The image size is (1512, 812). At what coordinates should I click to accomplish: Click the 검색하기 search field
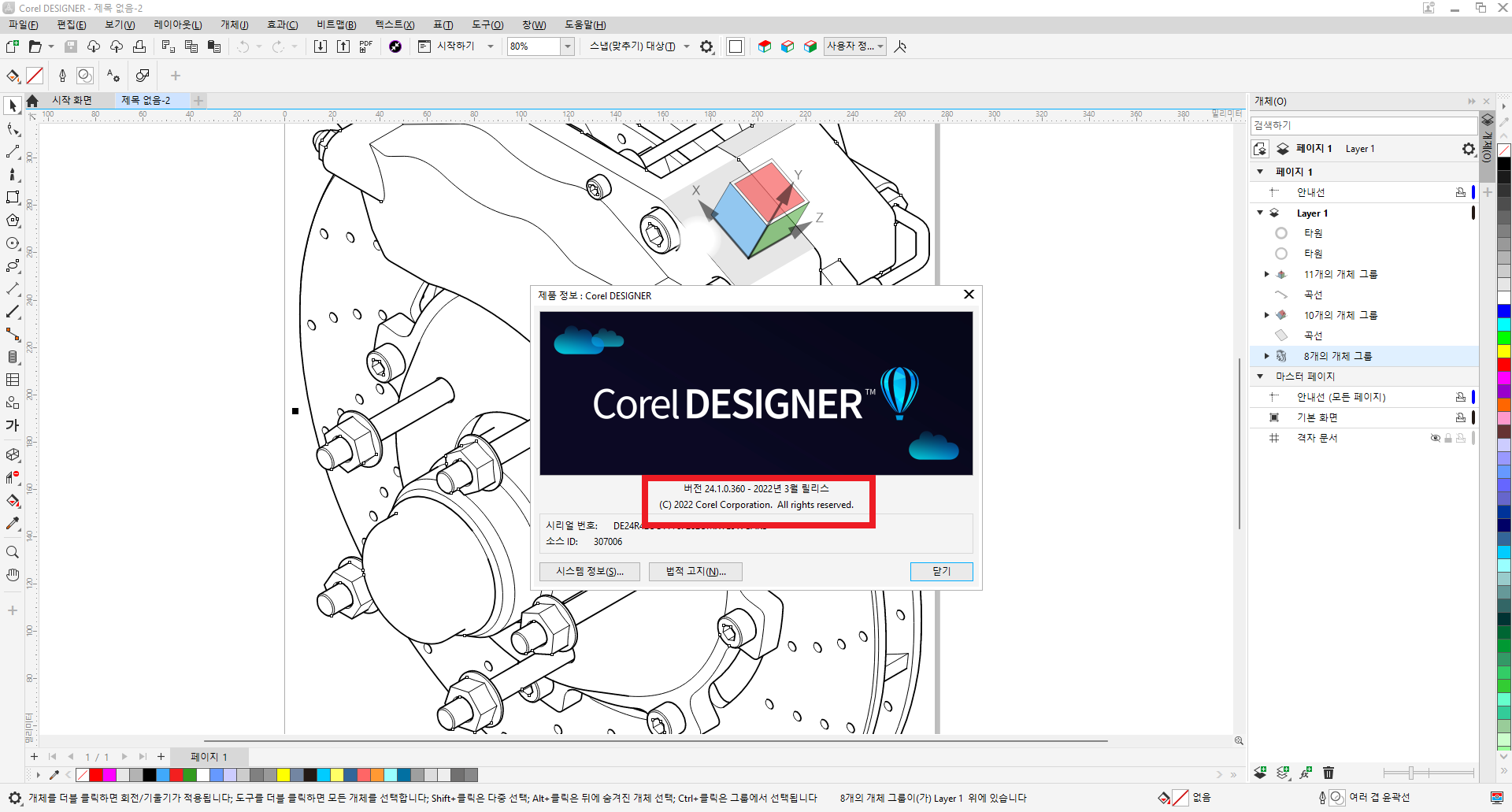[x=1363, y=125]
